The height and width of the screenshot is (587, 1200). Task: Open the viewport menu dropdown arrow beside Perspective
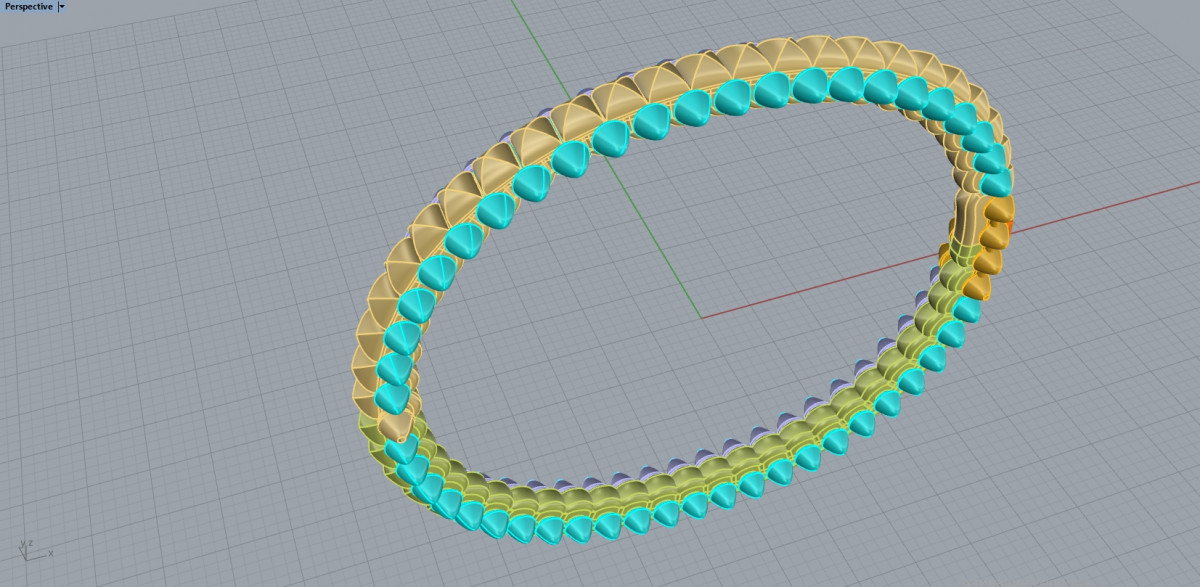(x=62, y=6)
